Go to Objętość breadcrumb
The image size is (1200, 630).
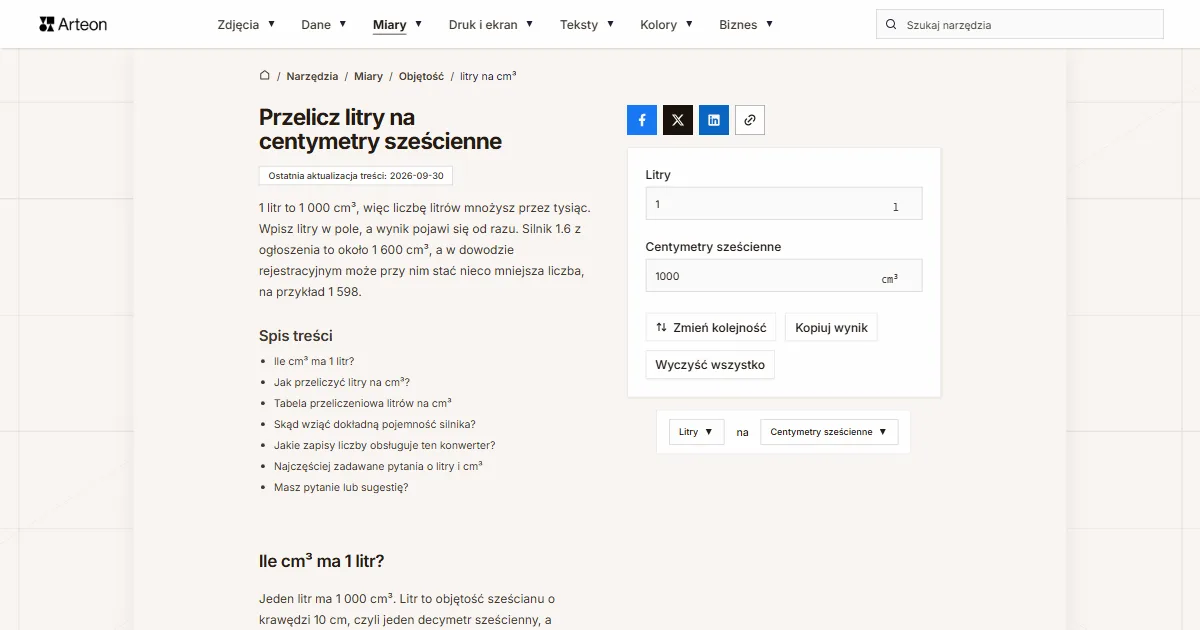tap(421, 76)
